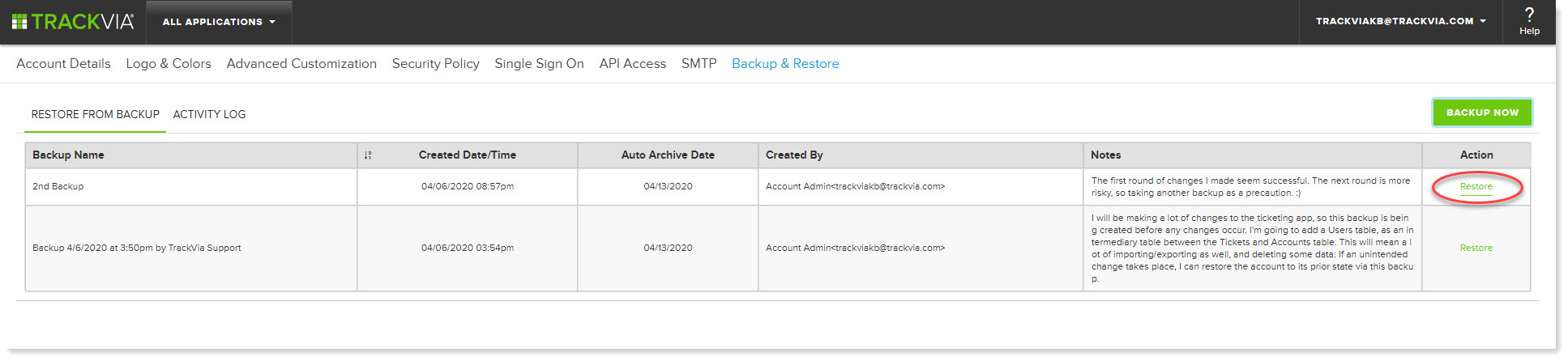Select the Backup 4/6/2020 at 3:50pm name cell
Screen dimensions: 1568x361
191,248
